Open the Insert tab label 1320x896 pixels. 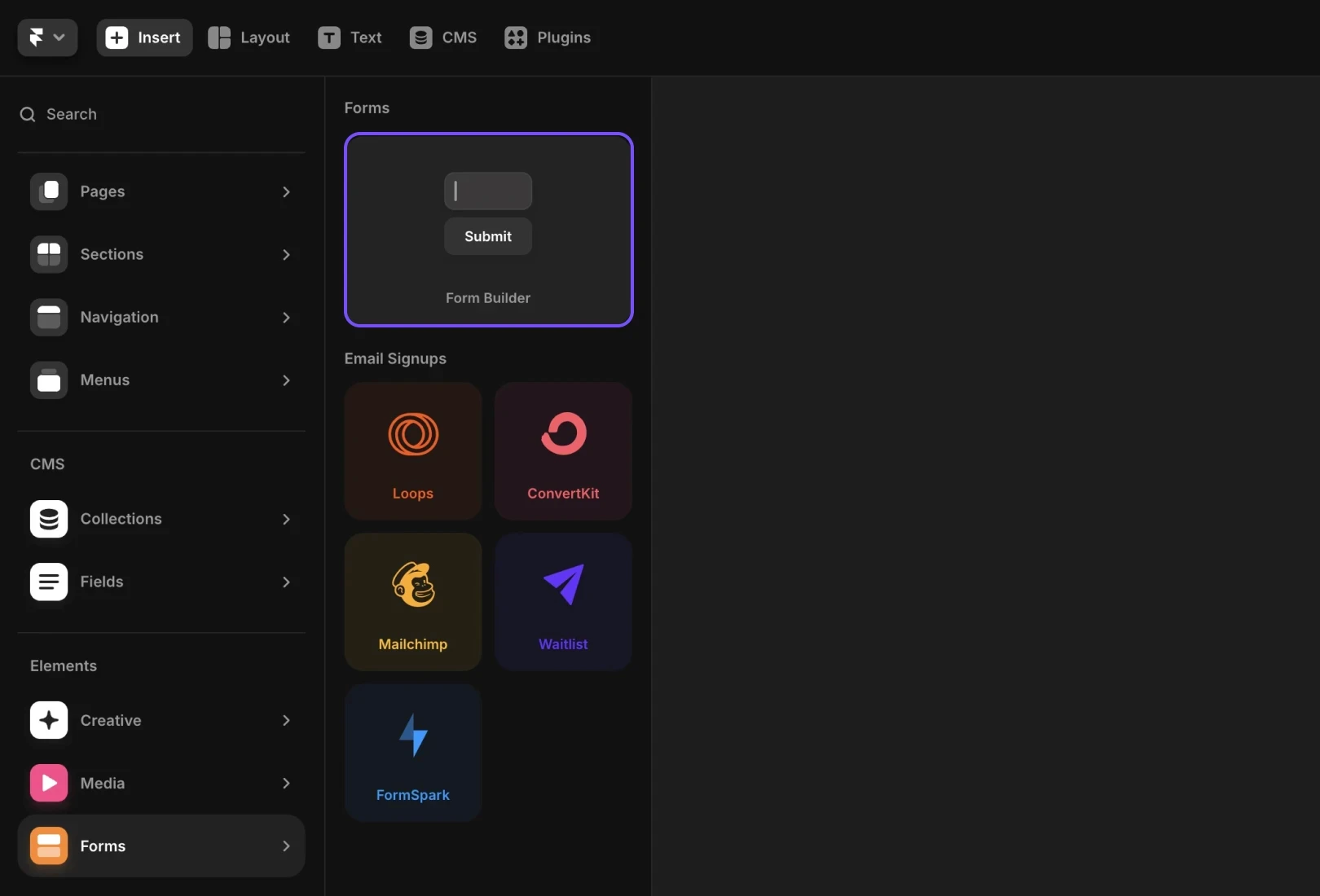[159, 37]
